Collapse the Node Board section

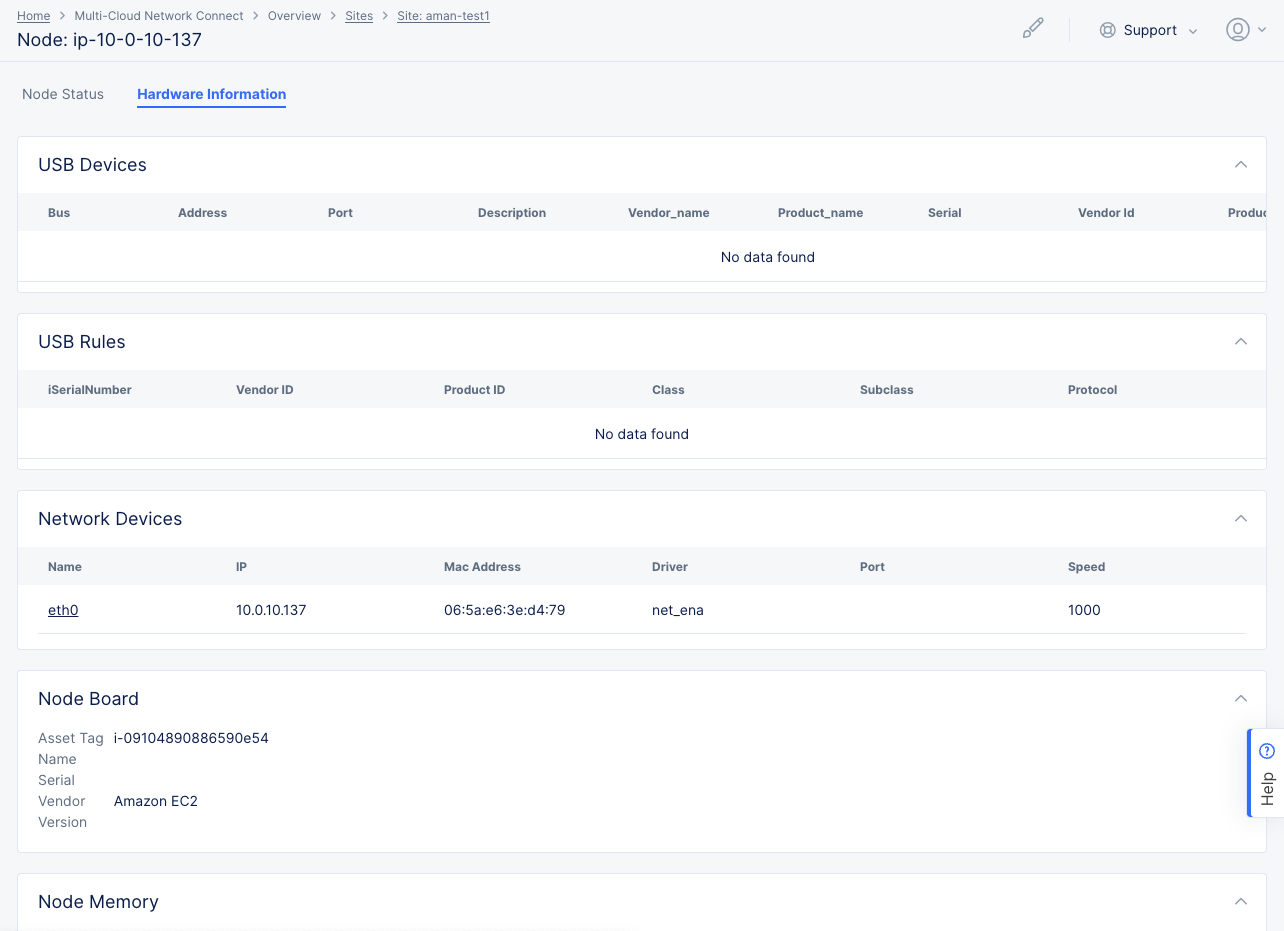1241,698
